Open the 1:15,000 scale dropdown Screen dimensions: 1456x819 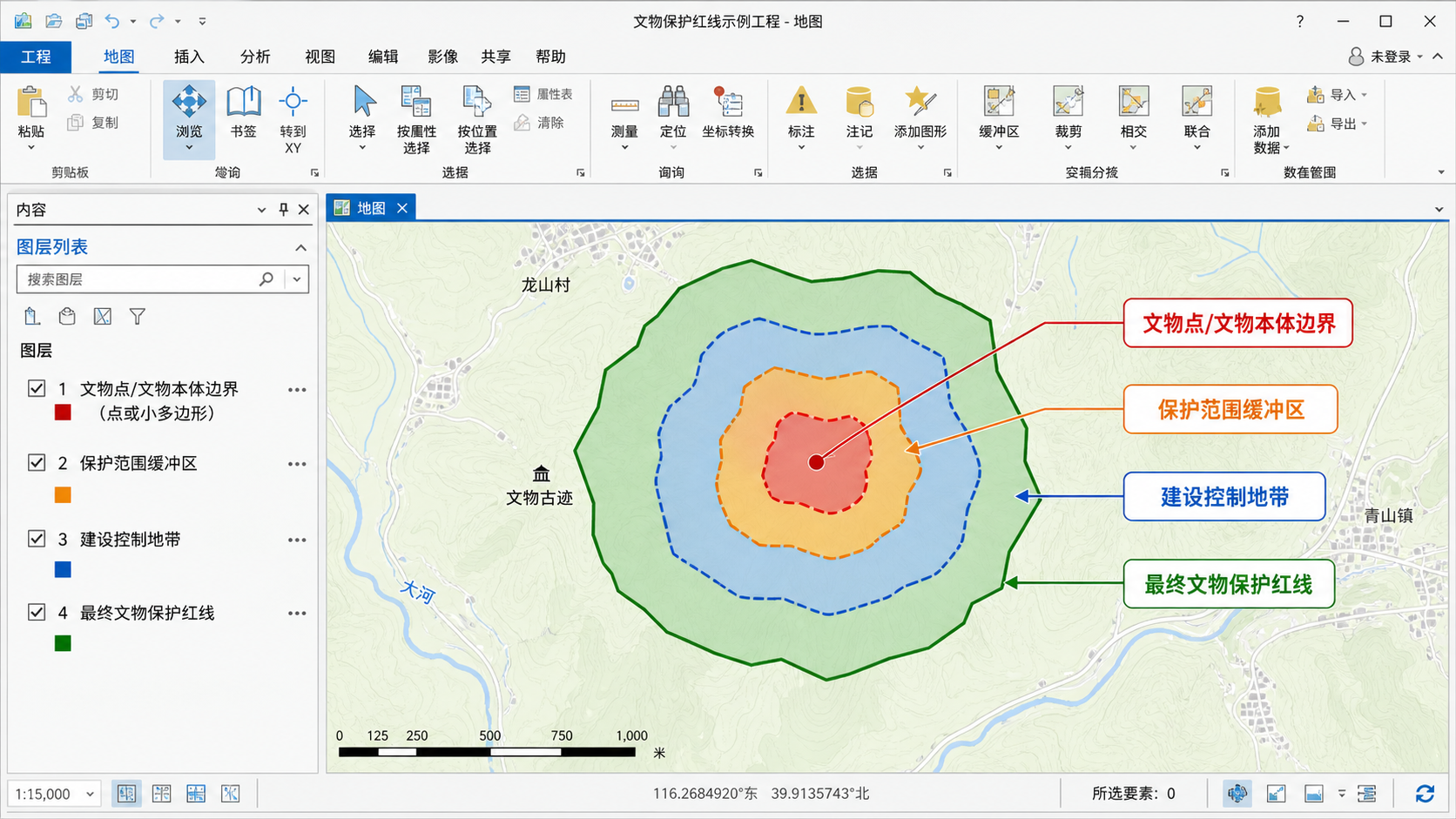point(89,794)
